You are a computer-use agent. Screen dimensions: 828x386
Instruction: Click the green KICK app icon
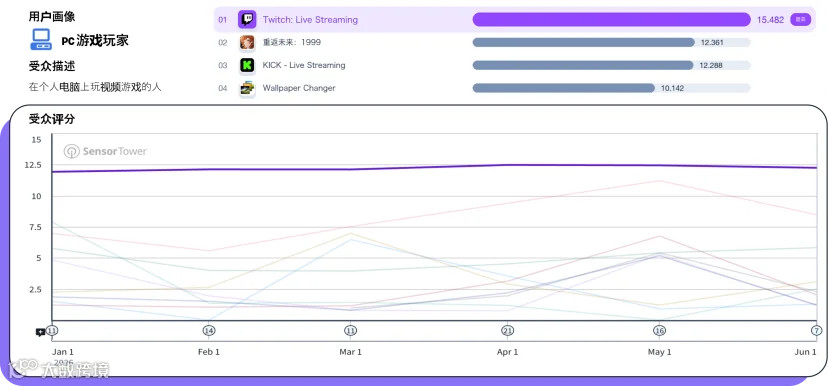(247, 65)
